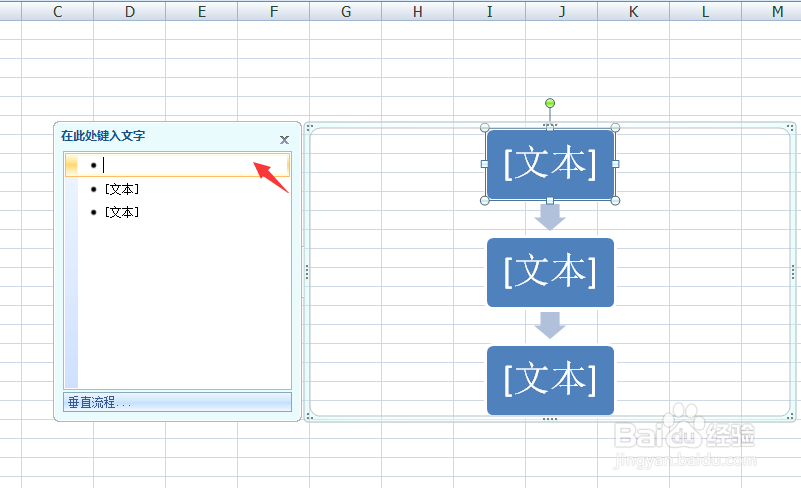
Task: Select column I header
Action: (489, 11)
